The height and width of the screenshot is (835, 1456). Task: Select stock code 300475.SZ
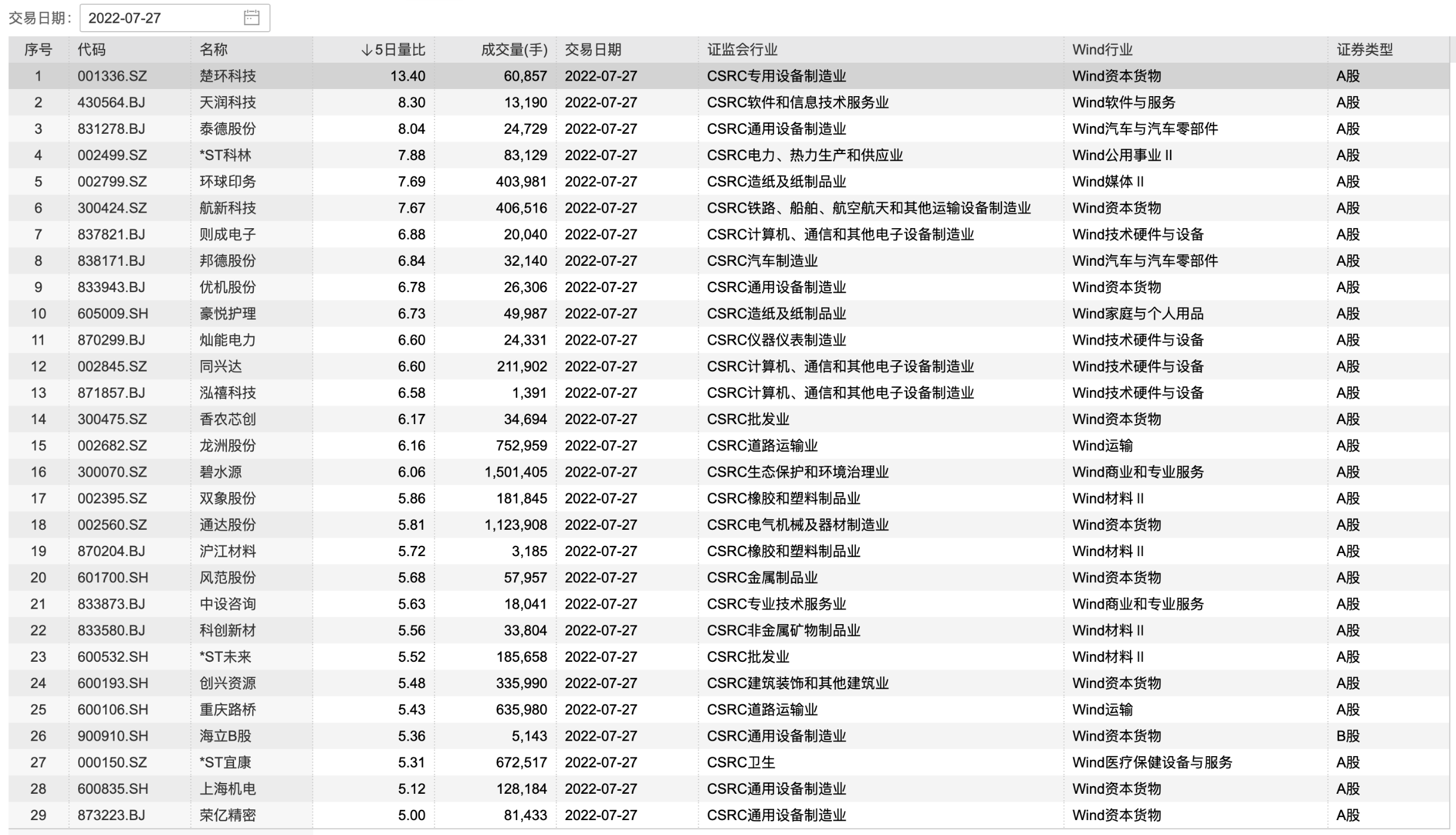tap(112, 419)
